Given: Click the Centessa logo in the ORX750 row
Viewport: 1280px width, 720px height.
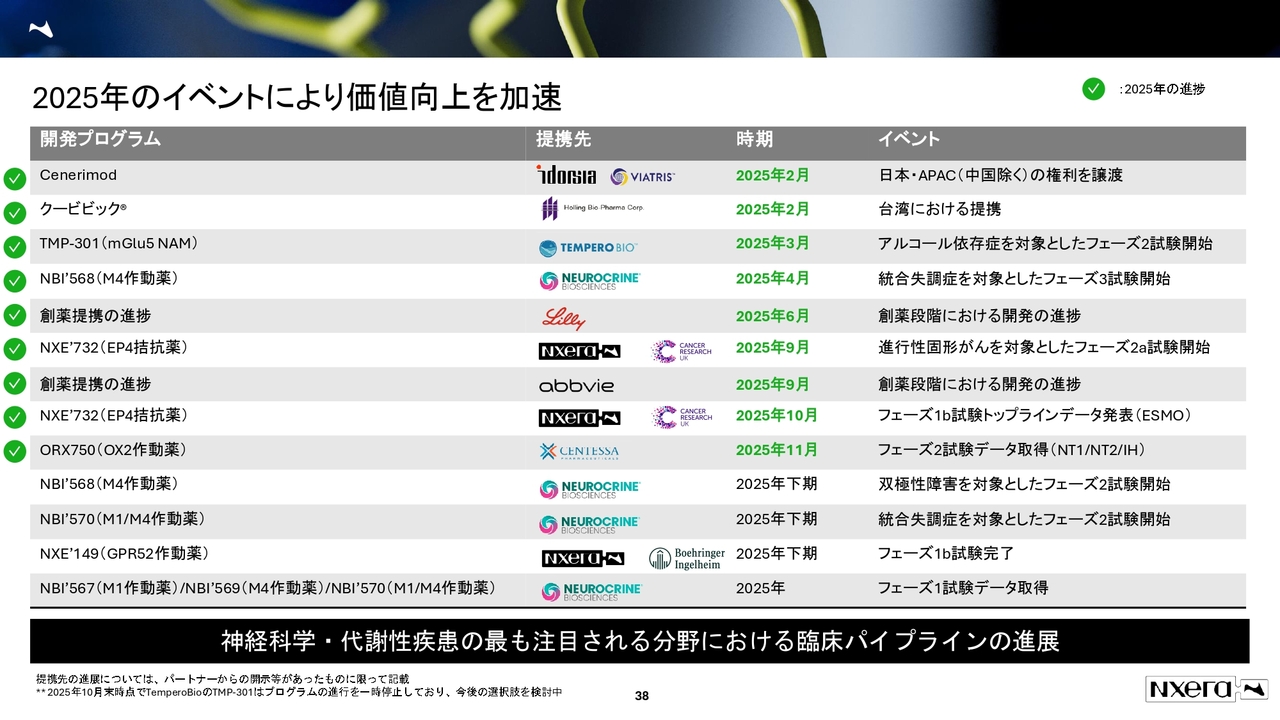Looking at the screenshot, I should point(579,452).
